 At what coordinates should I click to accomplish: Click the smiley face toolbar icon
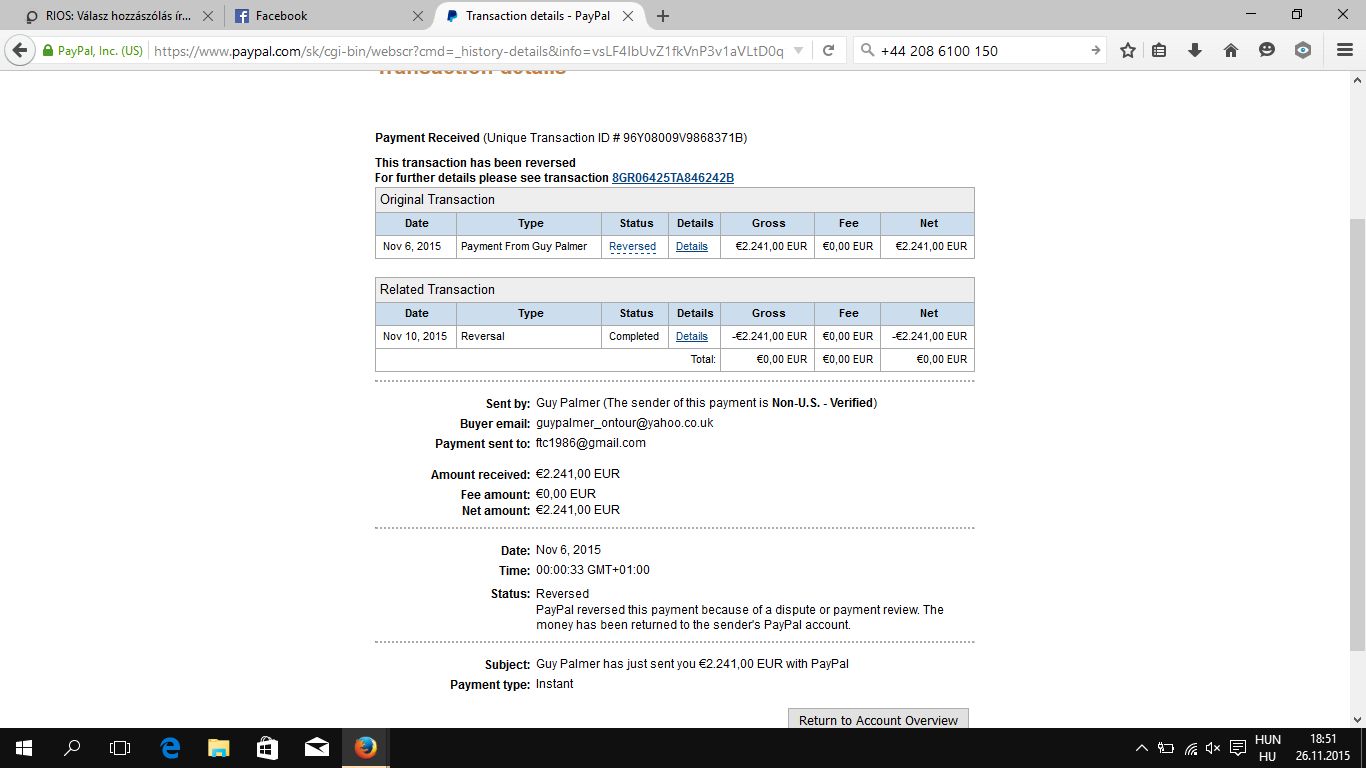[x=1267, y=51]
